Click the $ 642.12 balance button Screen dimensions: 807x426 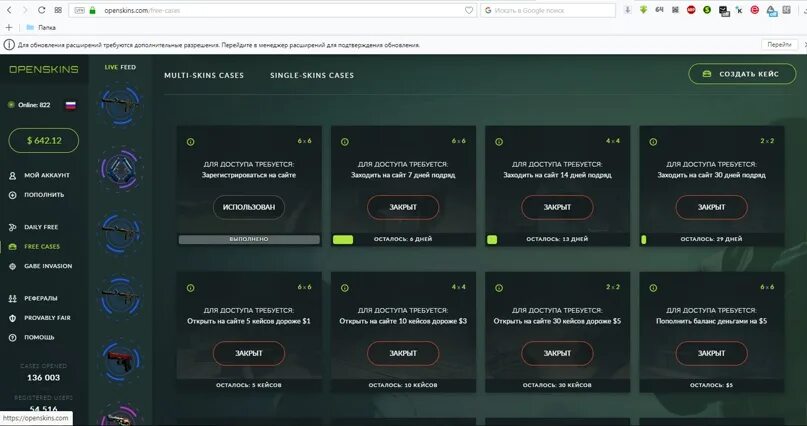pyautogui.click(x=44, y=140)
